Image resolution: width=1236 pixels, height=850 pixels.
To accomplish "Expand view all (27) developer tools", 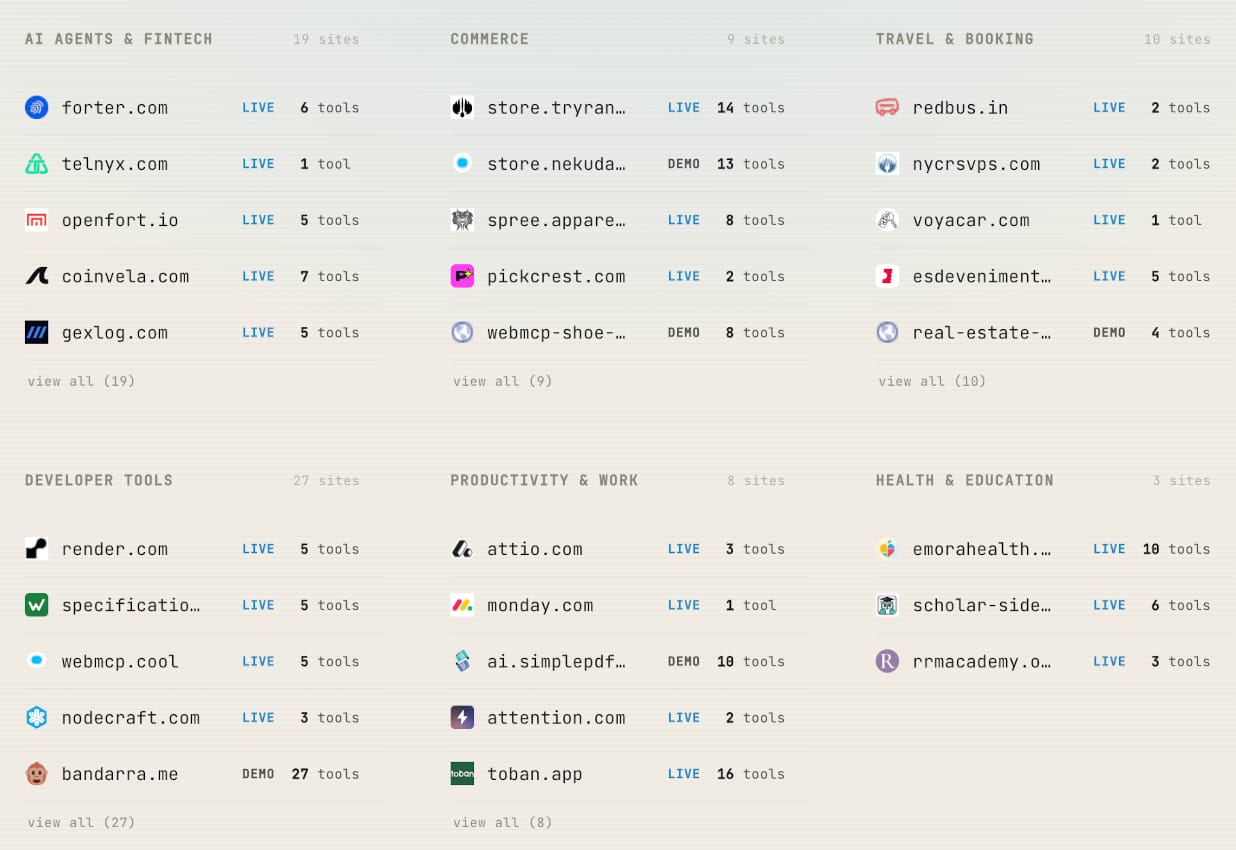I will pyautogui.click(x=81, y=822).
